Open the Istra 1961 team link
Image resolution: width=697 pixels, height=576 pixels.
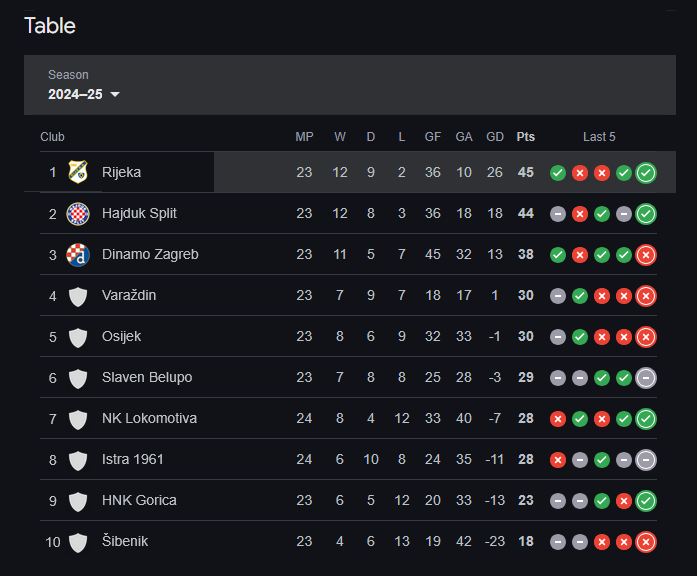133,459
